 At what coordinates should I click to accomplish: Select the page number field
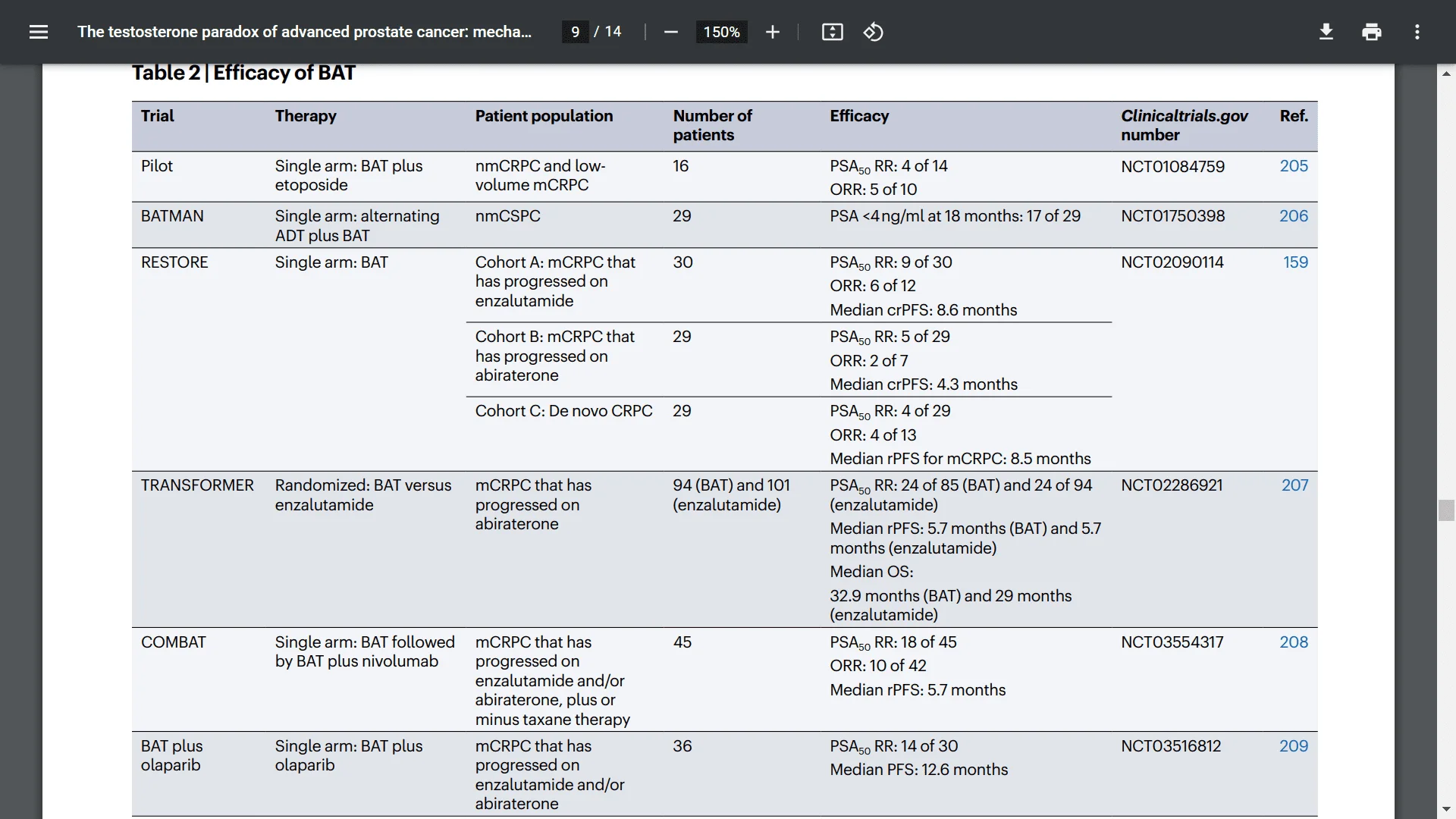pyautogui.click(x=575, y=32)
